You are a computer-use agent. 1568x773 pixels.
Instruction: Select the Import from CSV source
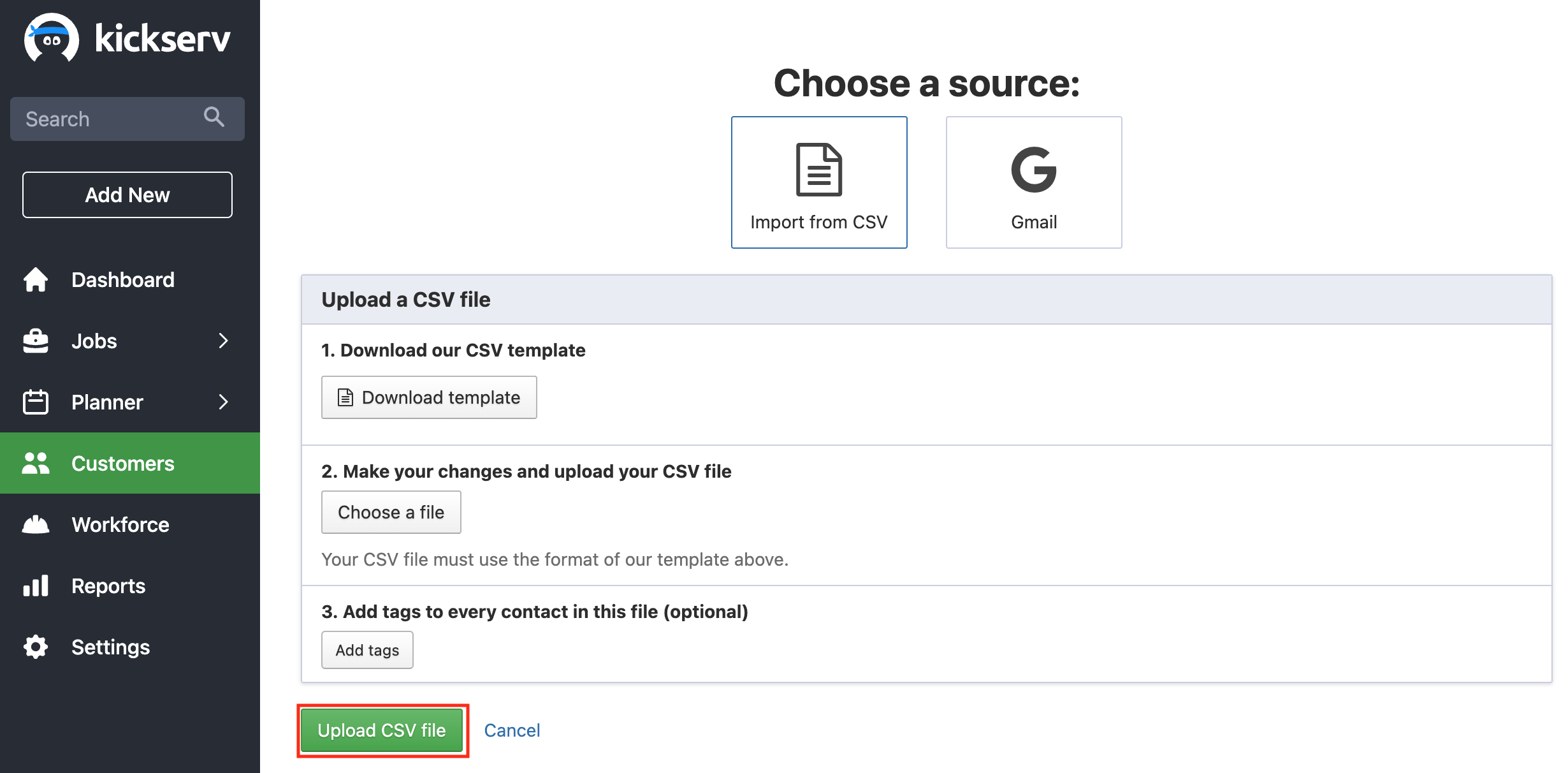tap(818, 182)
